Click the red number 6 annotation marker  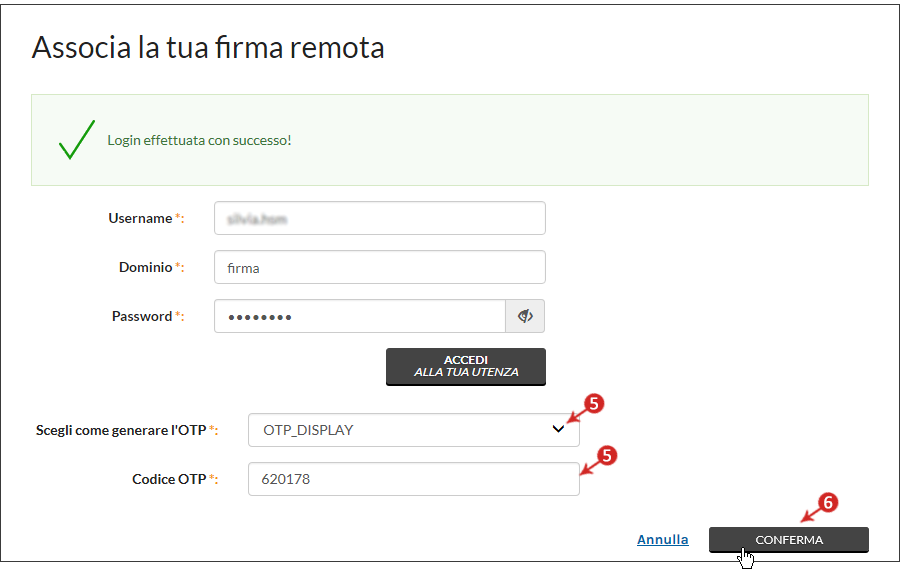[x=828, y=503]
